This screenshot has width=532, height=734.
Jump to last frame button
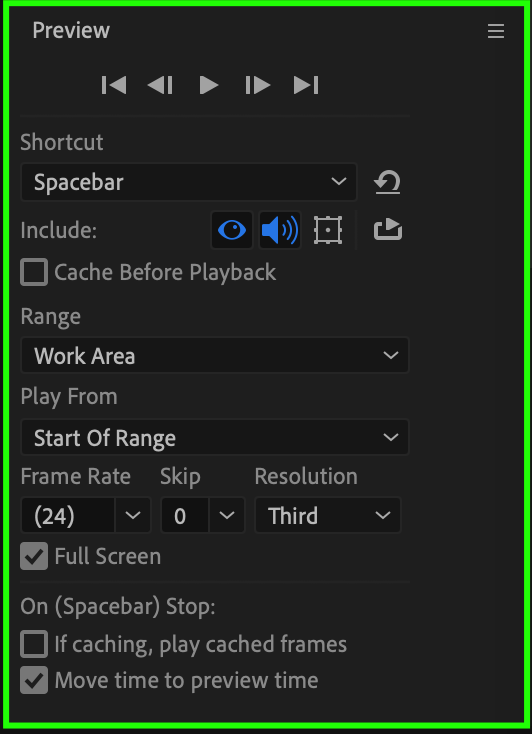tap(306, 85)
